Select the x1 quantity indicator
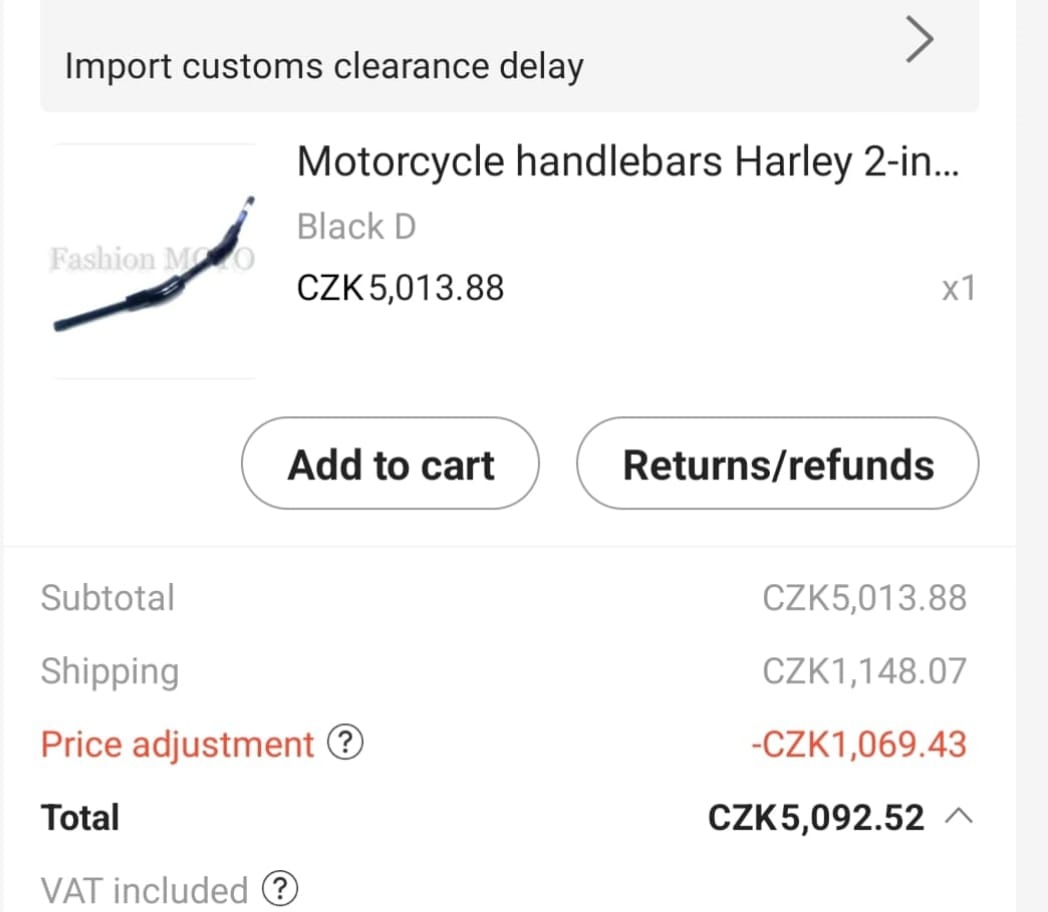1048x912 pixels. click(956, 288)
